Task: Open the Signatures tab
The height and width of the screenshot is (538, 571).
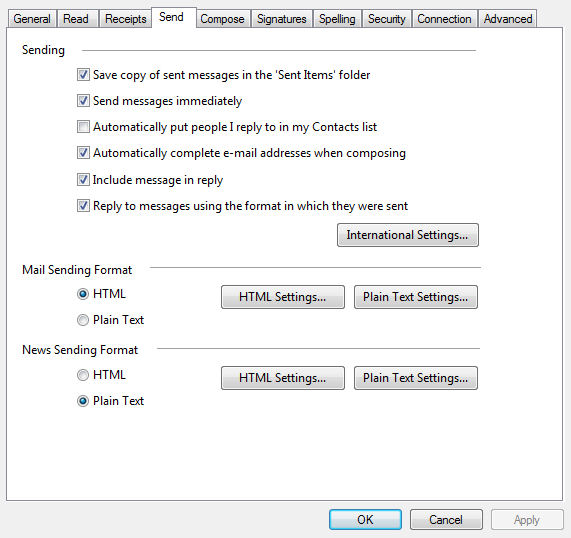Action: click(281, 19)
